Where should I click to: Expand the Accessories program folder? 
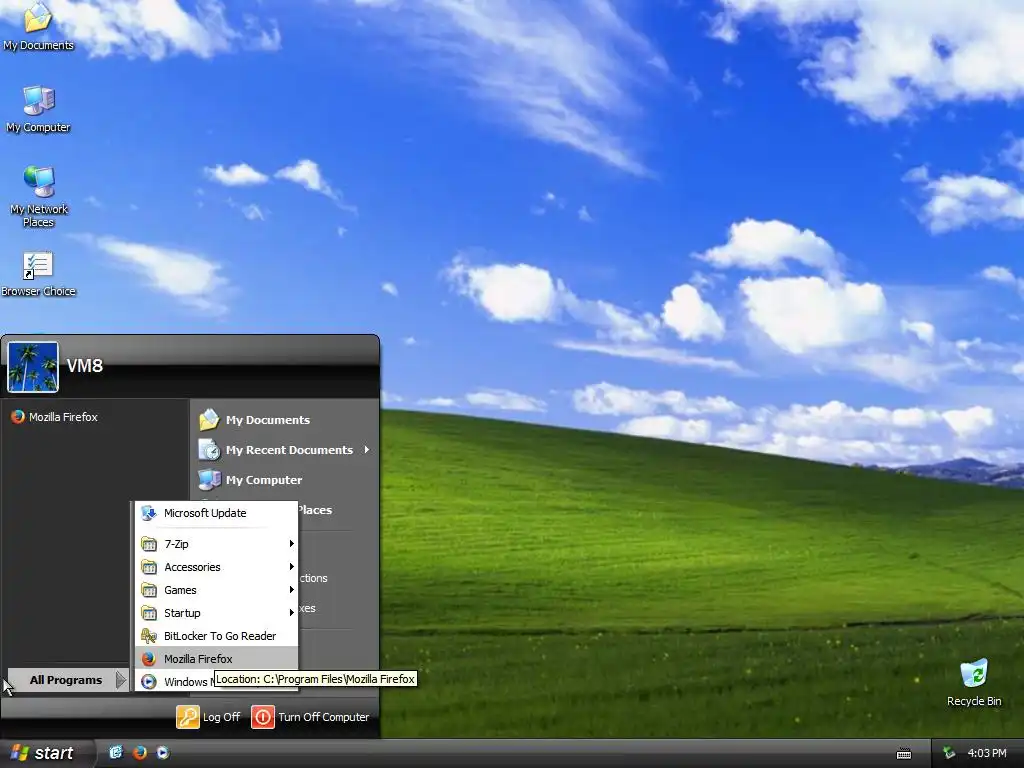(x=216, y=567)
